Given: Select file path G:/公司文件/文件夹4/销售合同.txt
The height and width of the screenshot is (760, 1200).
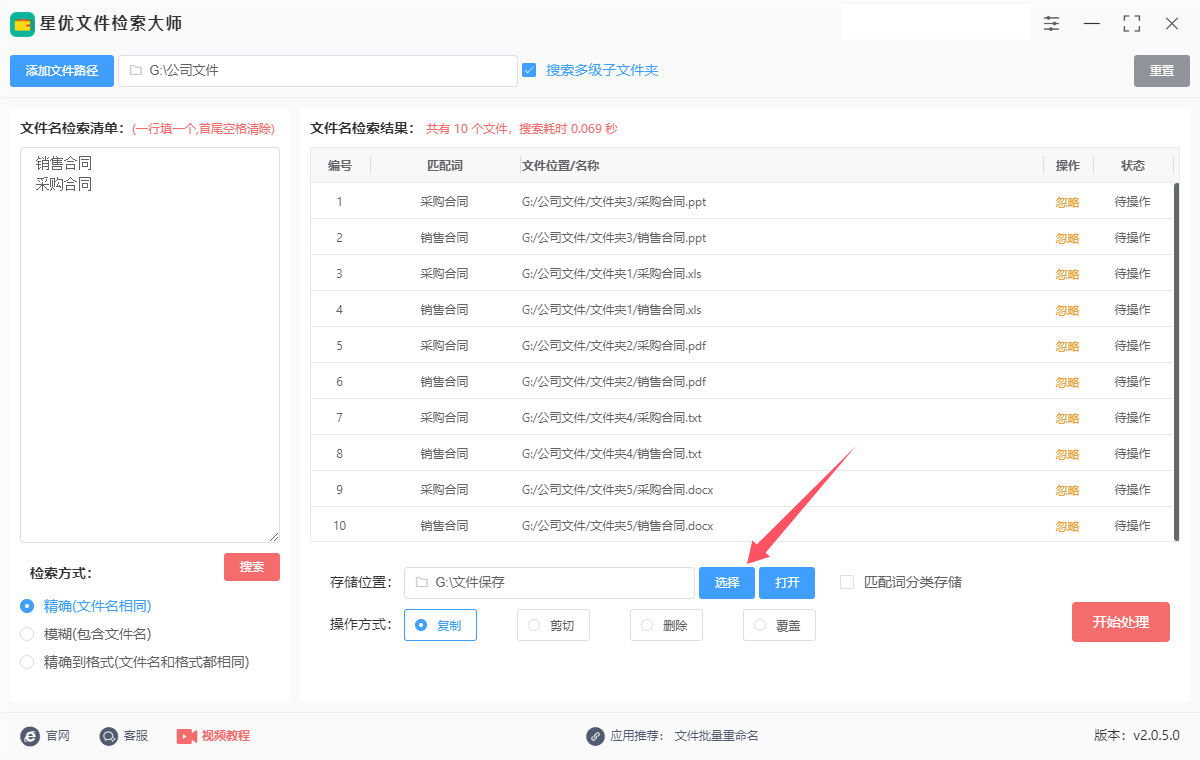Looking at the screenshot, I should [612, 454].
